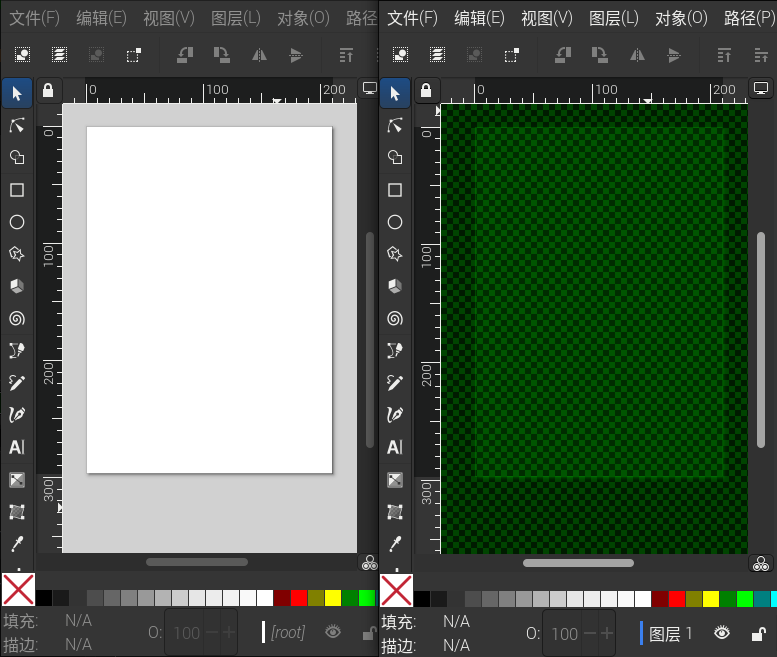Pick the Rectangle tool in left window
Image resolution: width=777 pixels, height=657 pixels.
17,190
